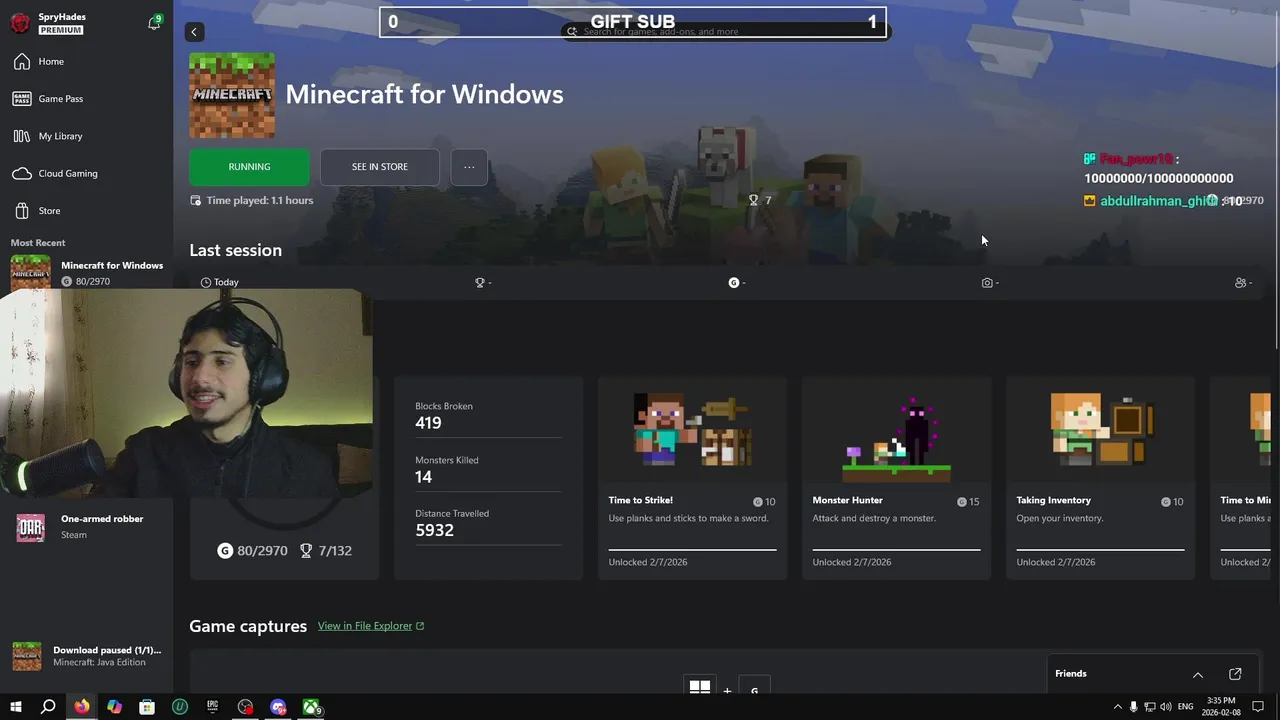This screenshot has height=720, width=1280.
Task: Open Copilot from the taskbar
Action: (114, 707)
